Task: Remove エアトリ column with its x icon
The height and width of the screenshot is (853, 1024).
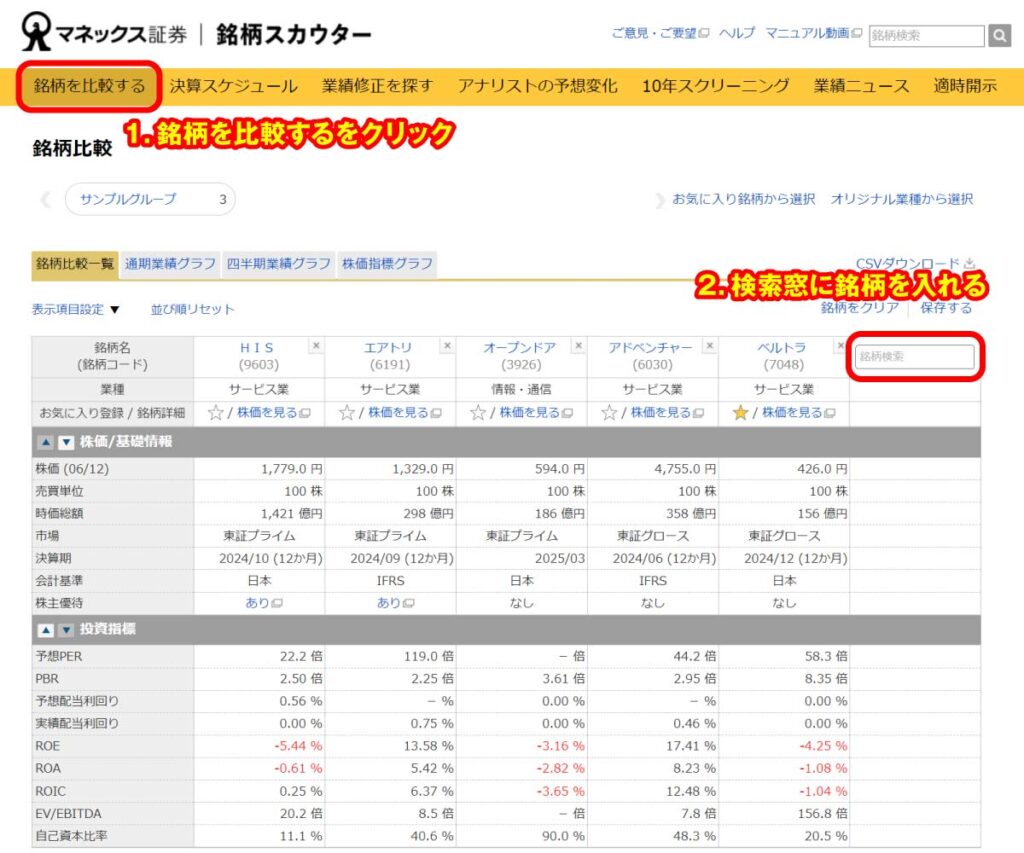Action: (447, 346)
